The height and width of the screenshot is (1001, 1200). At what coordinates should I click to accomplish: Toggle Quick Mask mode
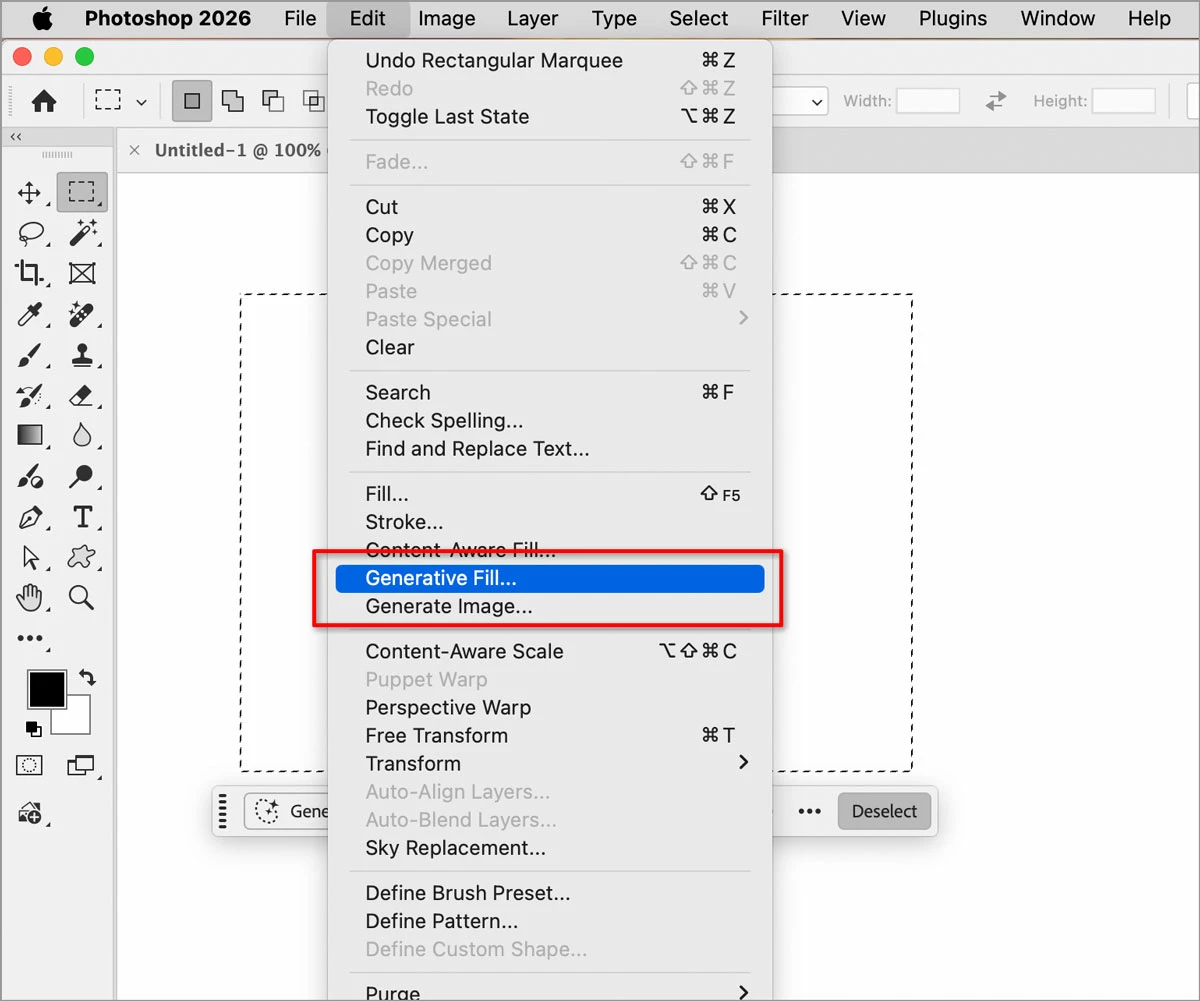(30, 766)
